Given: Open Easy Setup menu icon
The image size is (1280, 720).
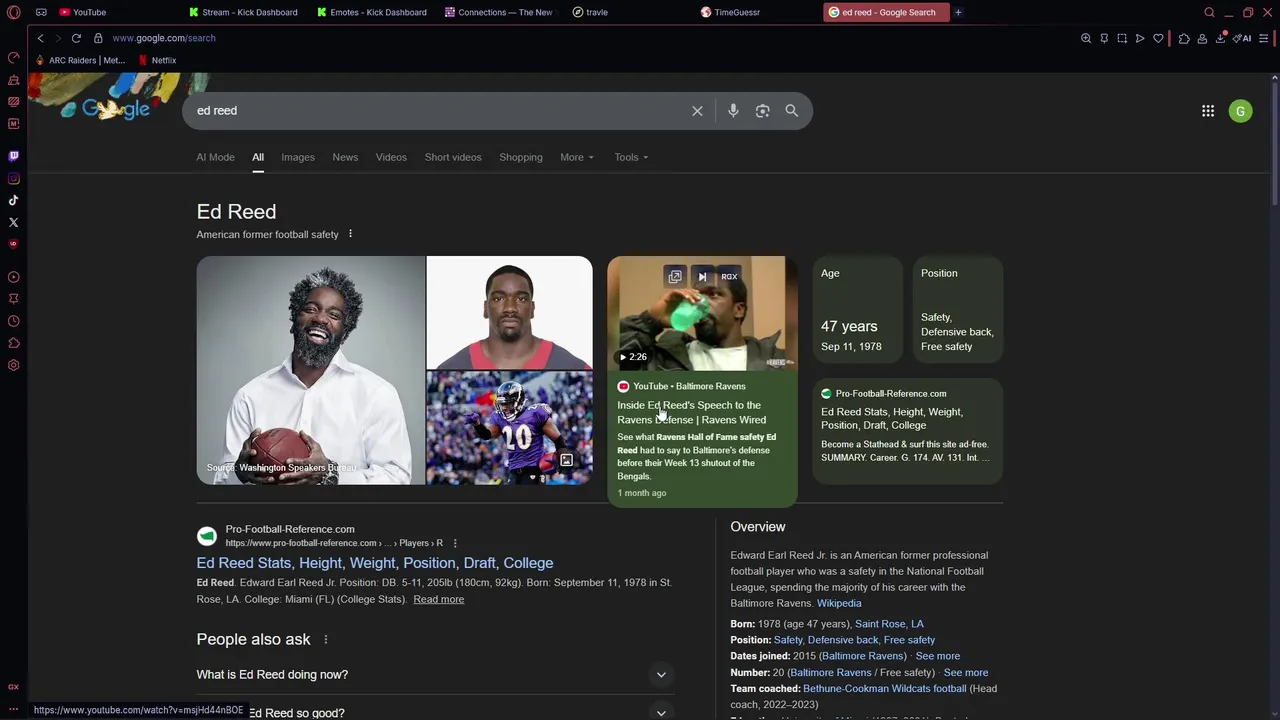Looking at the screenshot, I should coord(1264,38).
